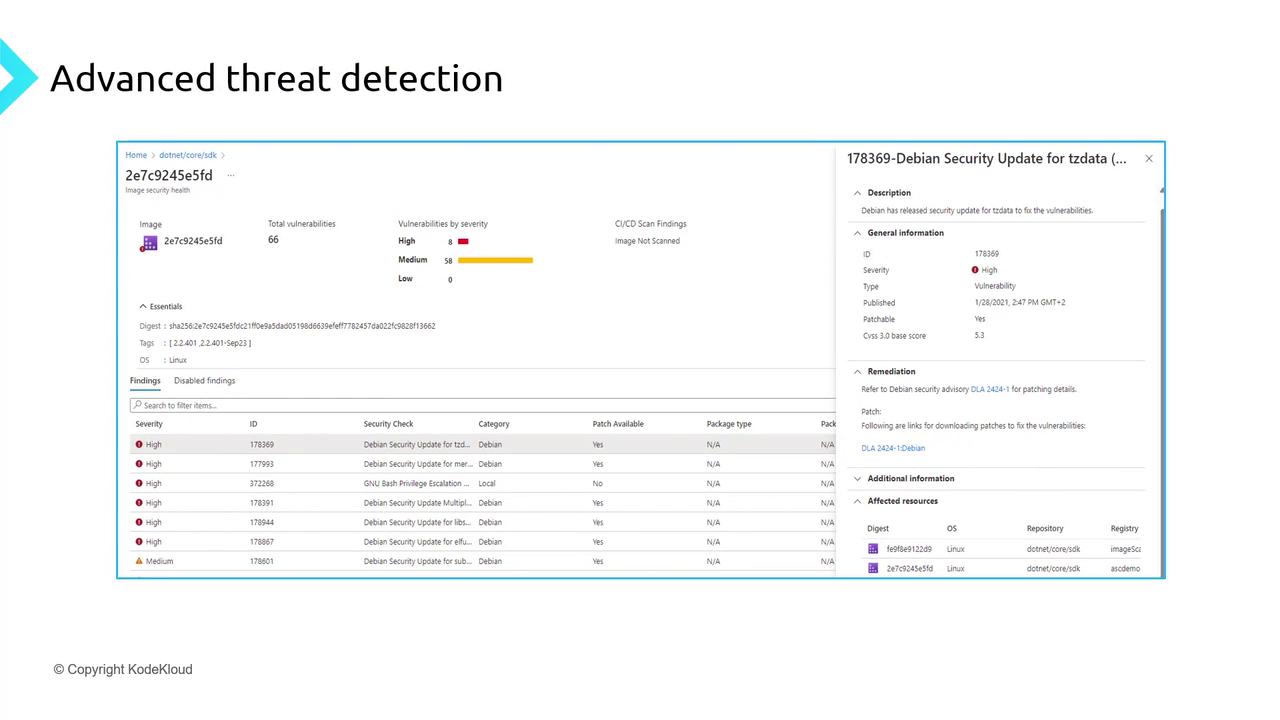Open the DLA 2424-1 advisory link
This screenshot has height=720, width=1280.
tap(990, 389)
